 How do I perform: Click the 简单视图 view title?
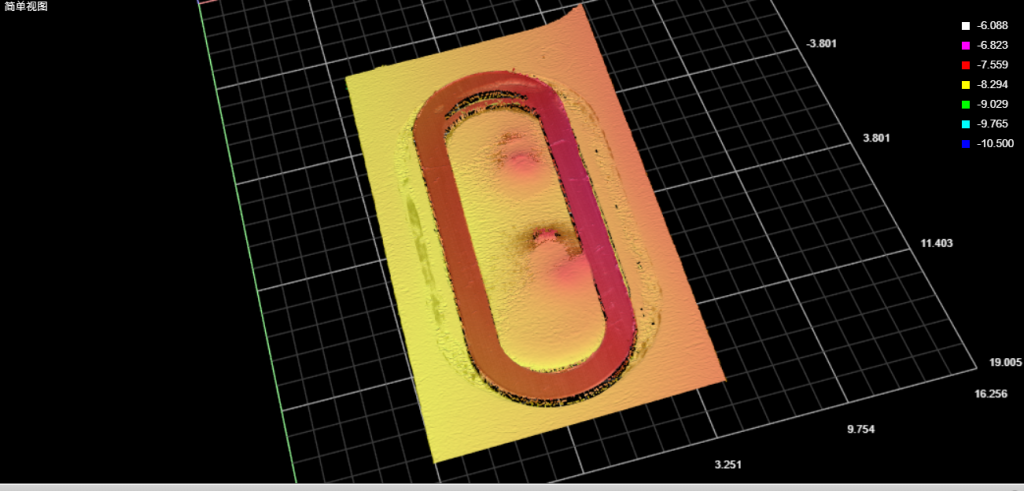pyautogui.click(x=26, y=7)
